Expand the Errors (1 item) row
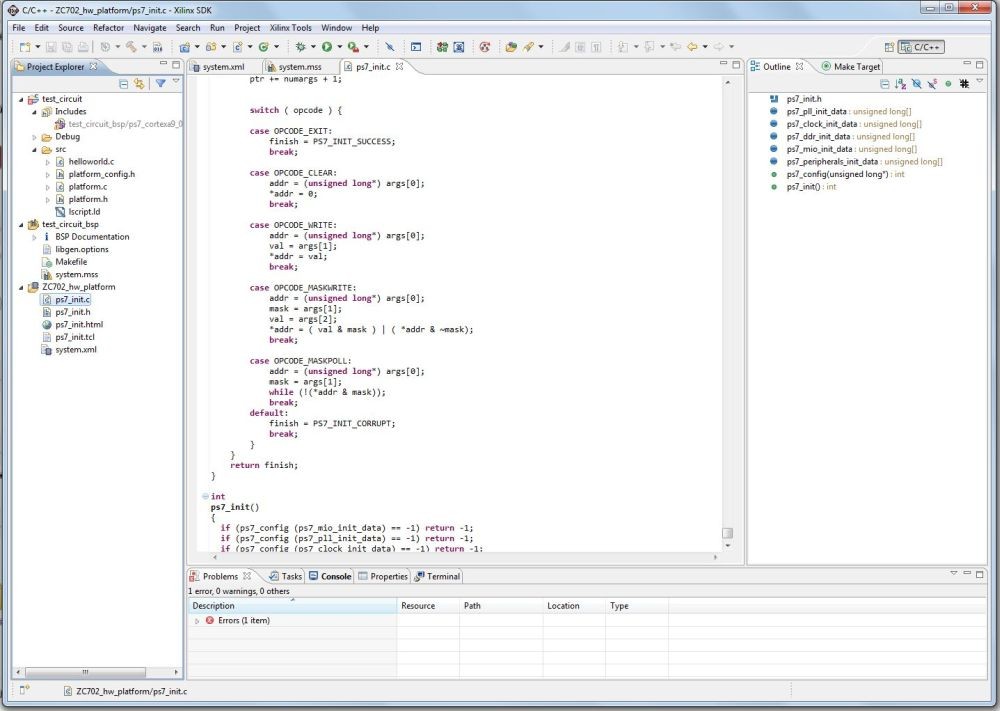This screenshot has height=711, width=1000. pos(196,620)
